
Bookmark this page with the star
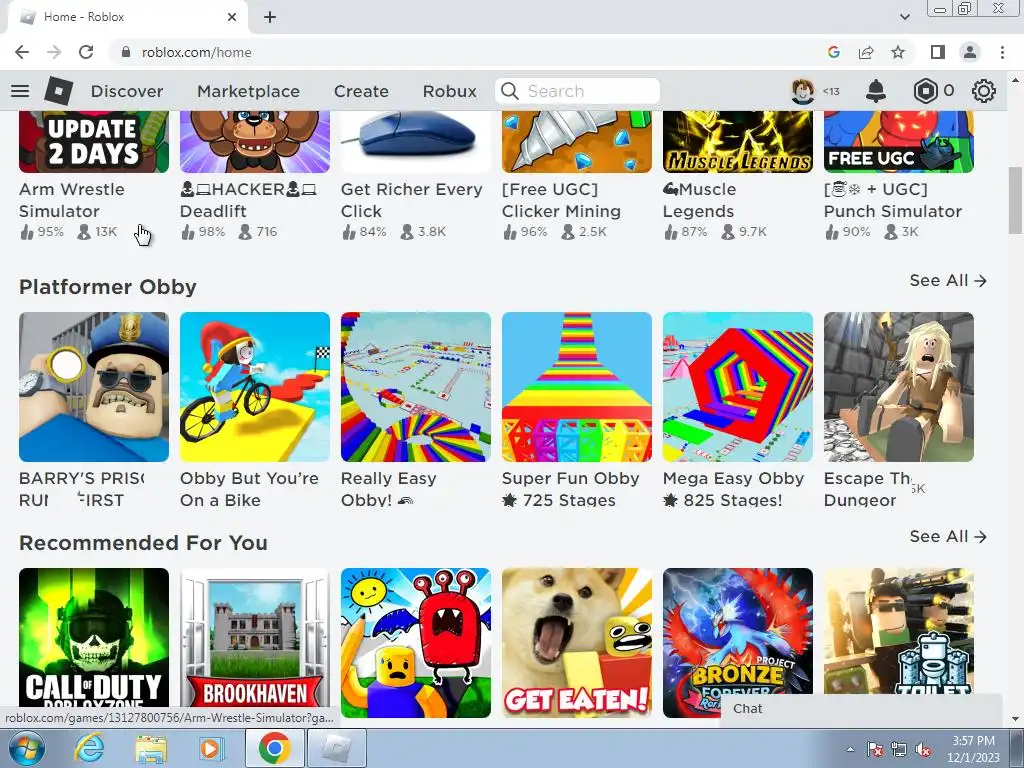point(898,52)
